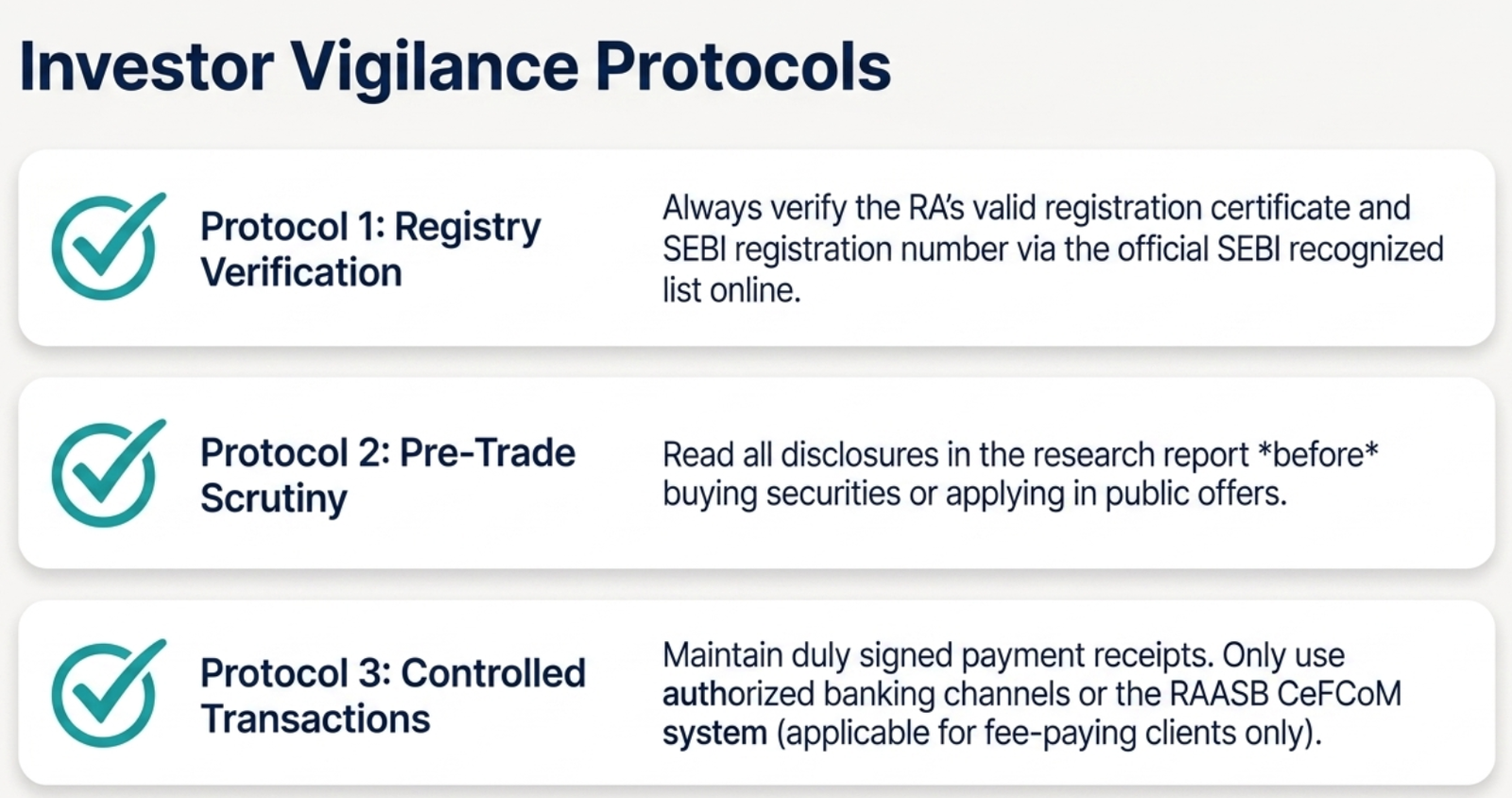
Task: Click the word 'Transactions' in third card
Action: pyautogui.click(x=316, y=720)
